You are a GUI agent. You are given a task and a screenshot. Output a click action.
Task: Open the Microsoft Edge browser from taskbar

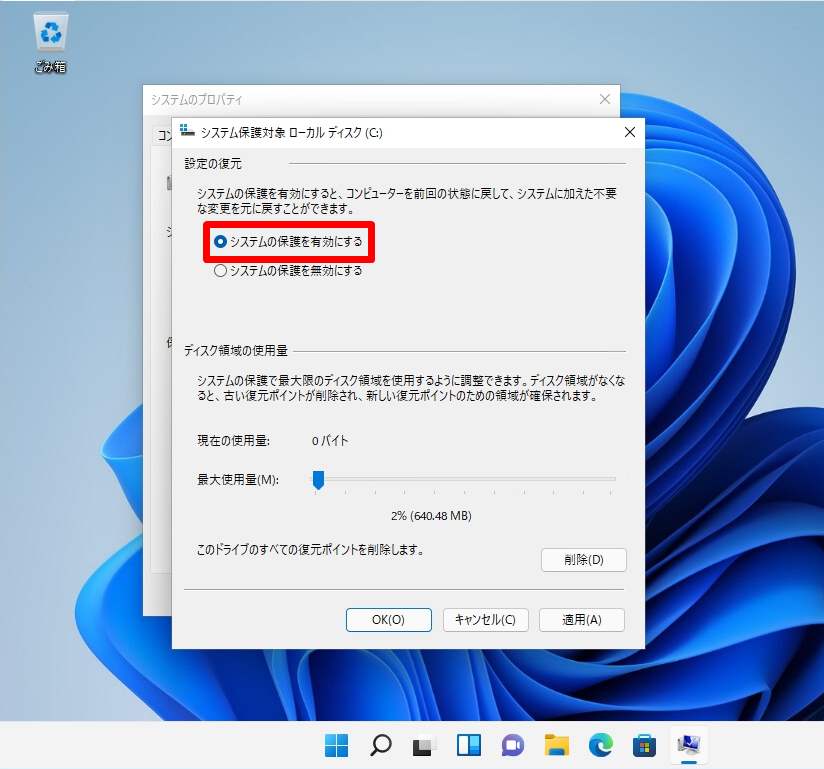600,746
